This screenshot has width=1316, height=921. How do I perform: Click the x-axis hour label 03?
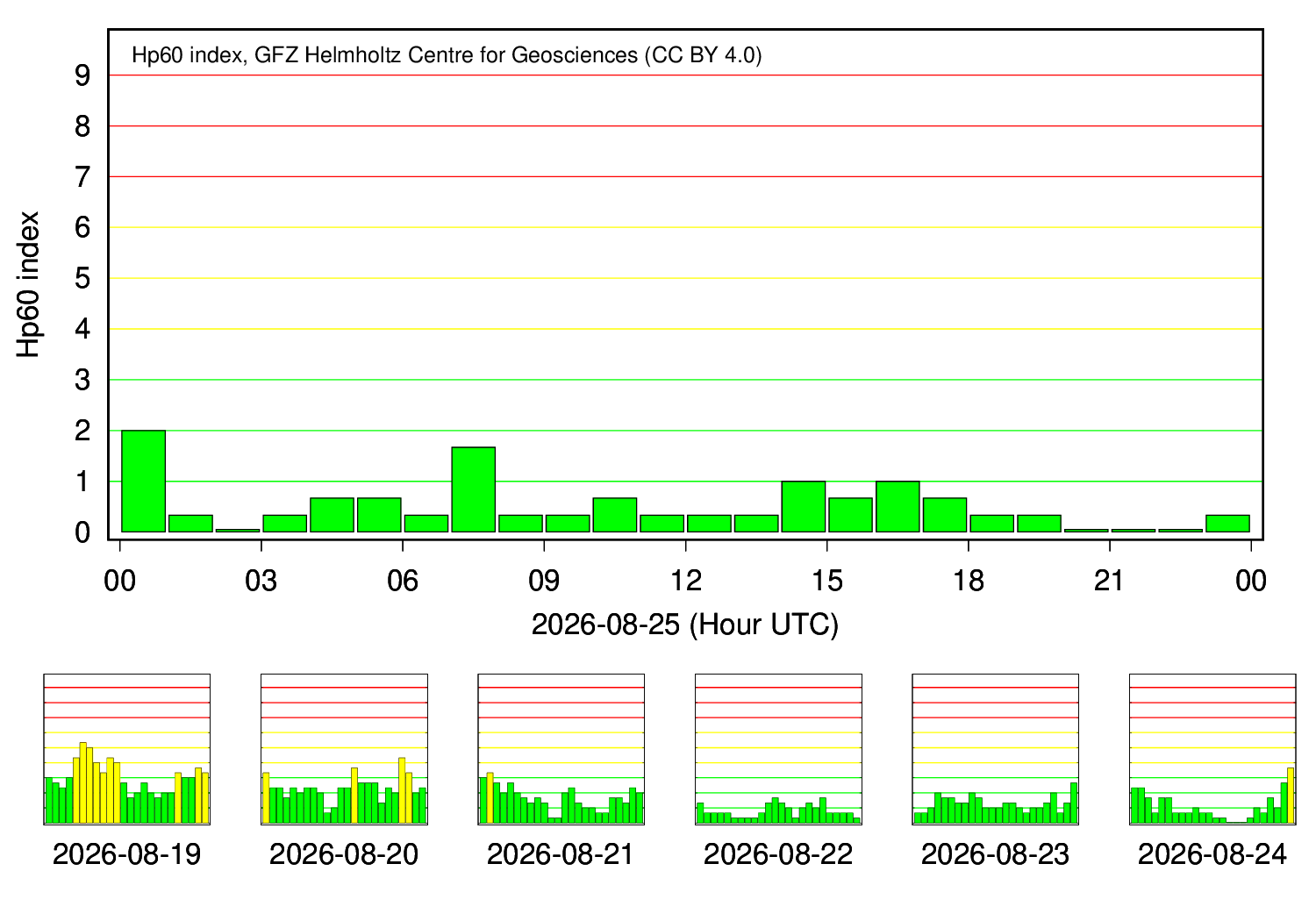click(261, 581)
